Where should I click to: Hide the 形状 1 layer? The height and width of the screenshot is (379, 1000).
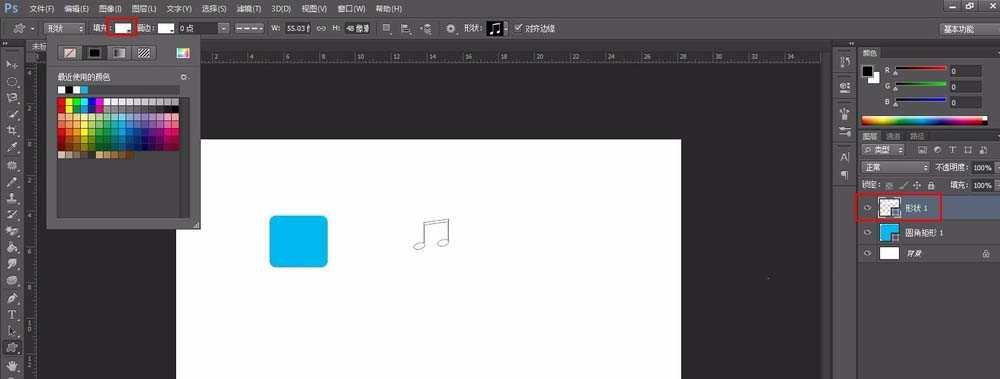coord(867,208)
